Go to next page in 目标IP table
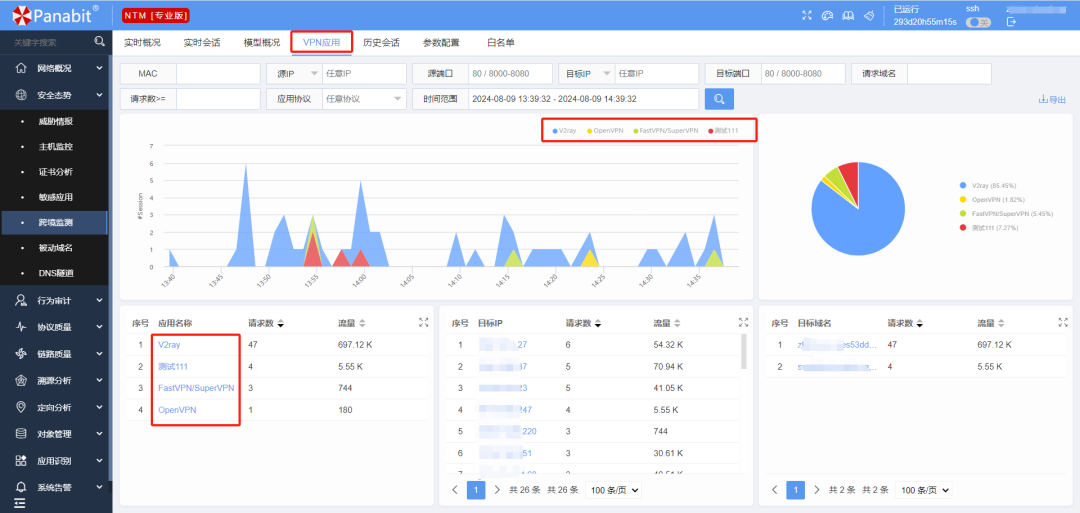The width and height of the screenshot is (1080, 513). (x=497, y=490)
